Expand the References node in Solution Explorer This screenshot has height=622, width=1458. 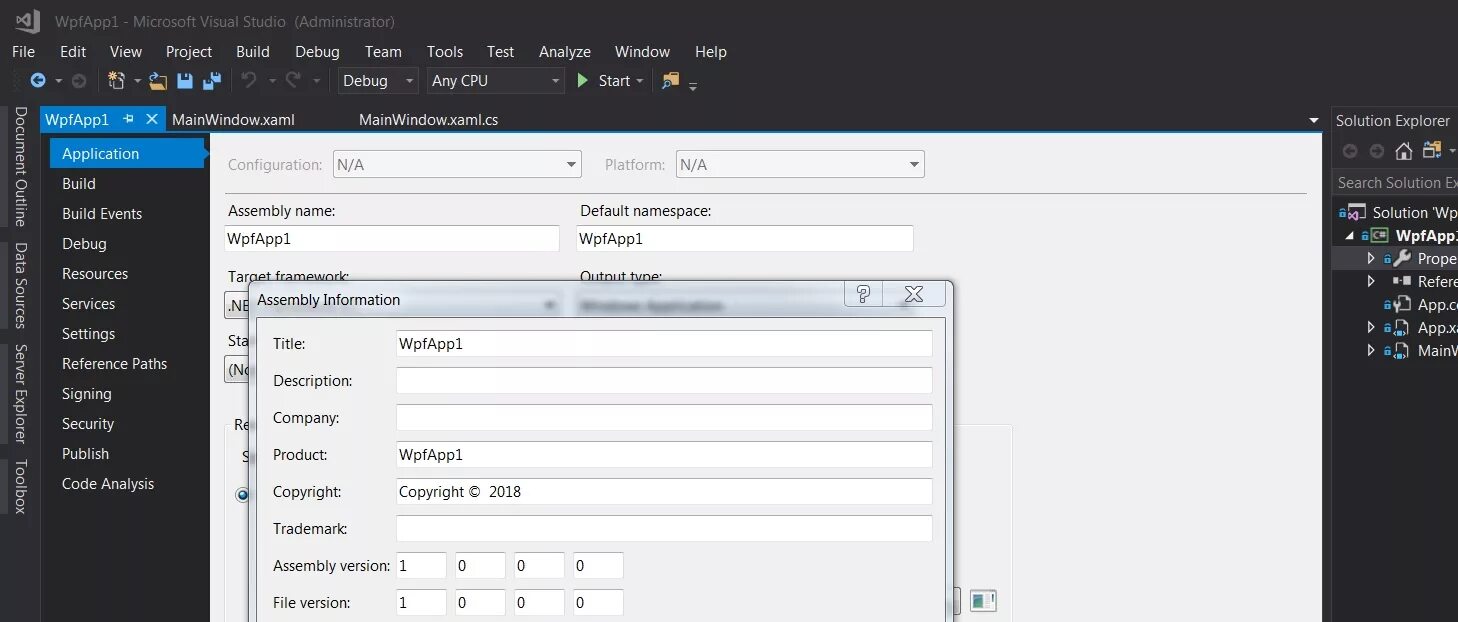click(1371, 281)
